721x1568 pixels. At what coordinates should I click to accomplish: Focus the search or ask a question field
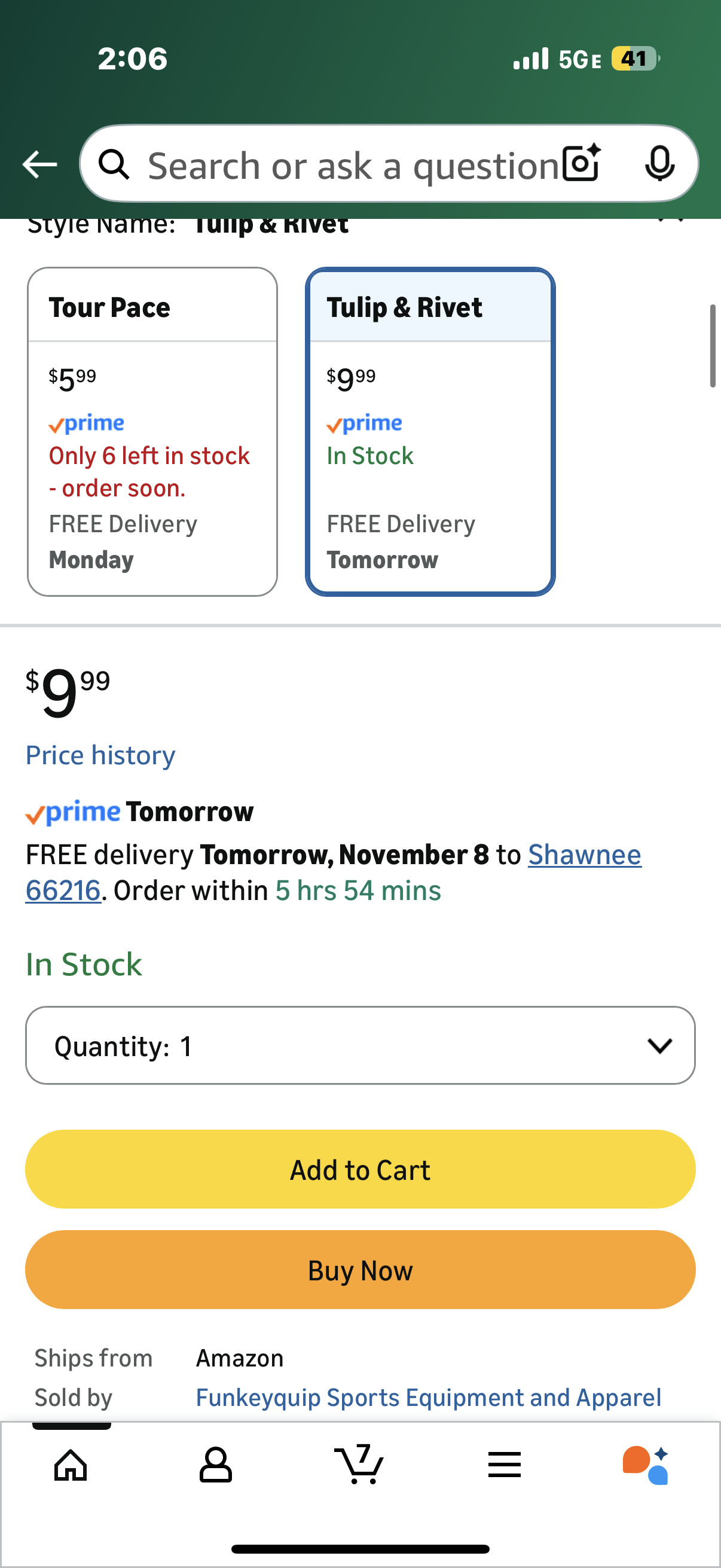pyautogui.click(x=353, y=166)
